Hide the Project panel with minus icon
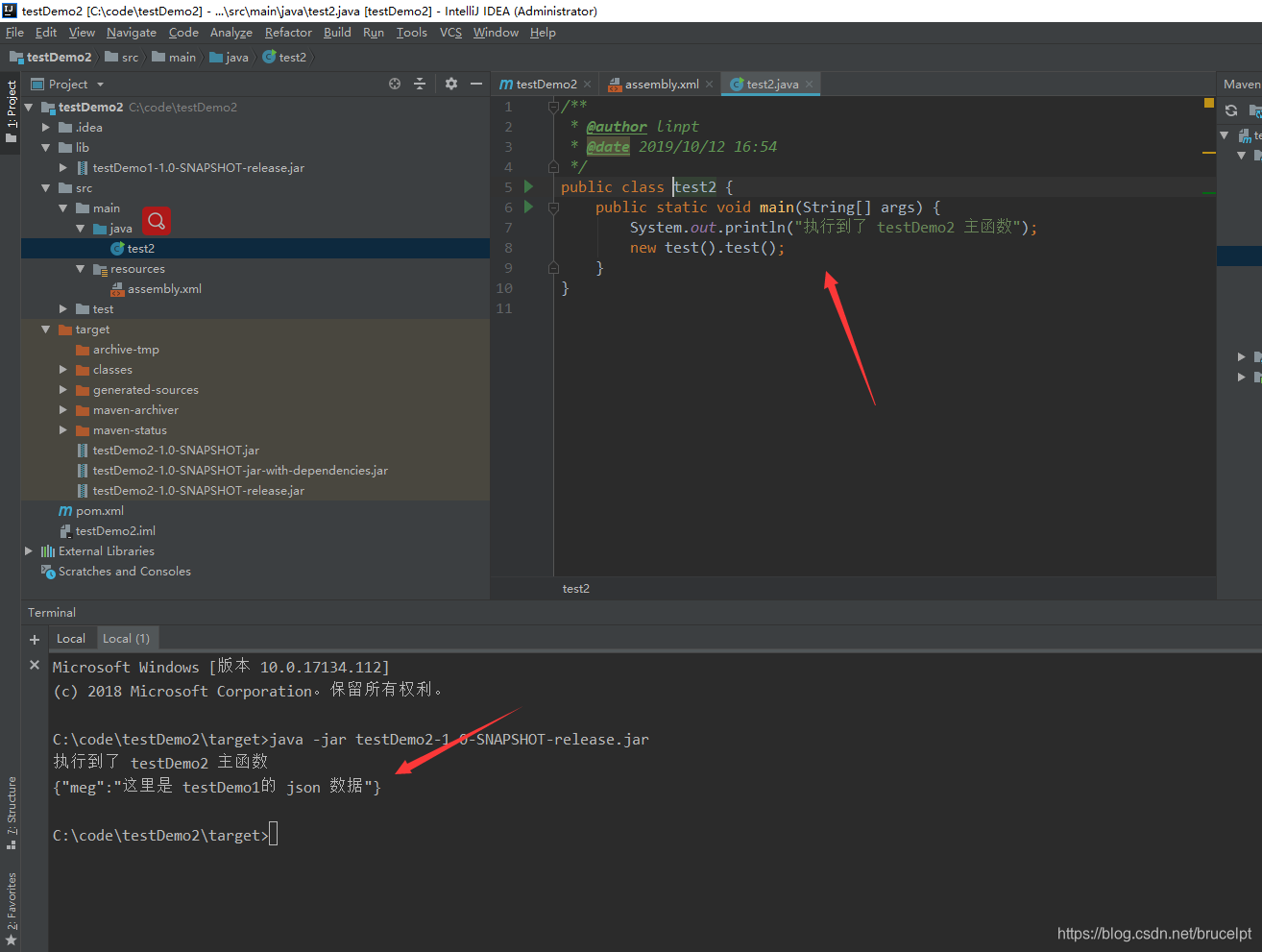The width and height of the screenshot is (1262, 952). [475, 85]
